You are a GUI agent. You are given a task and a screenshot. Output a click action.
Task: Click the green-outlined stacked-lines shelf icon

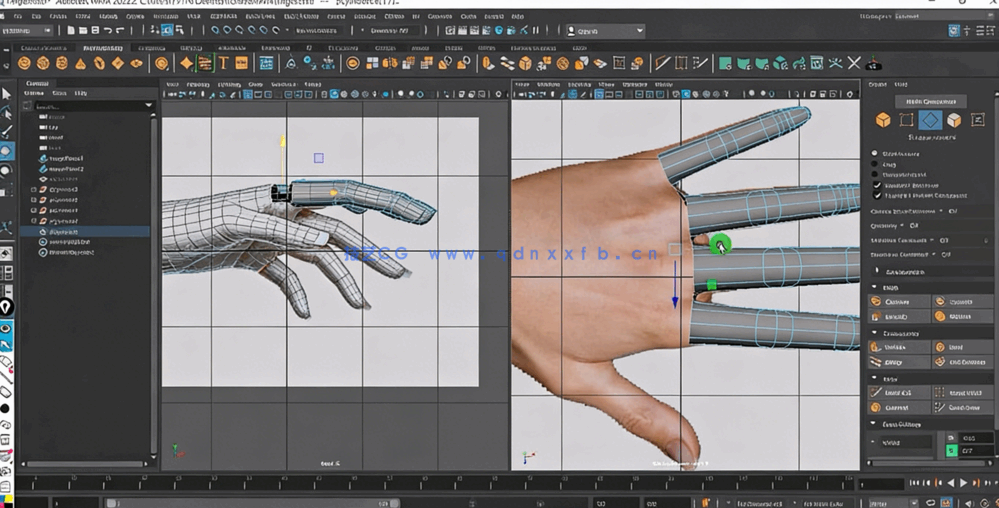[205, 63]
